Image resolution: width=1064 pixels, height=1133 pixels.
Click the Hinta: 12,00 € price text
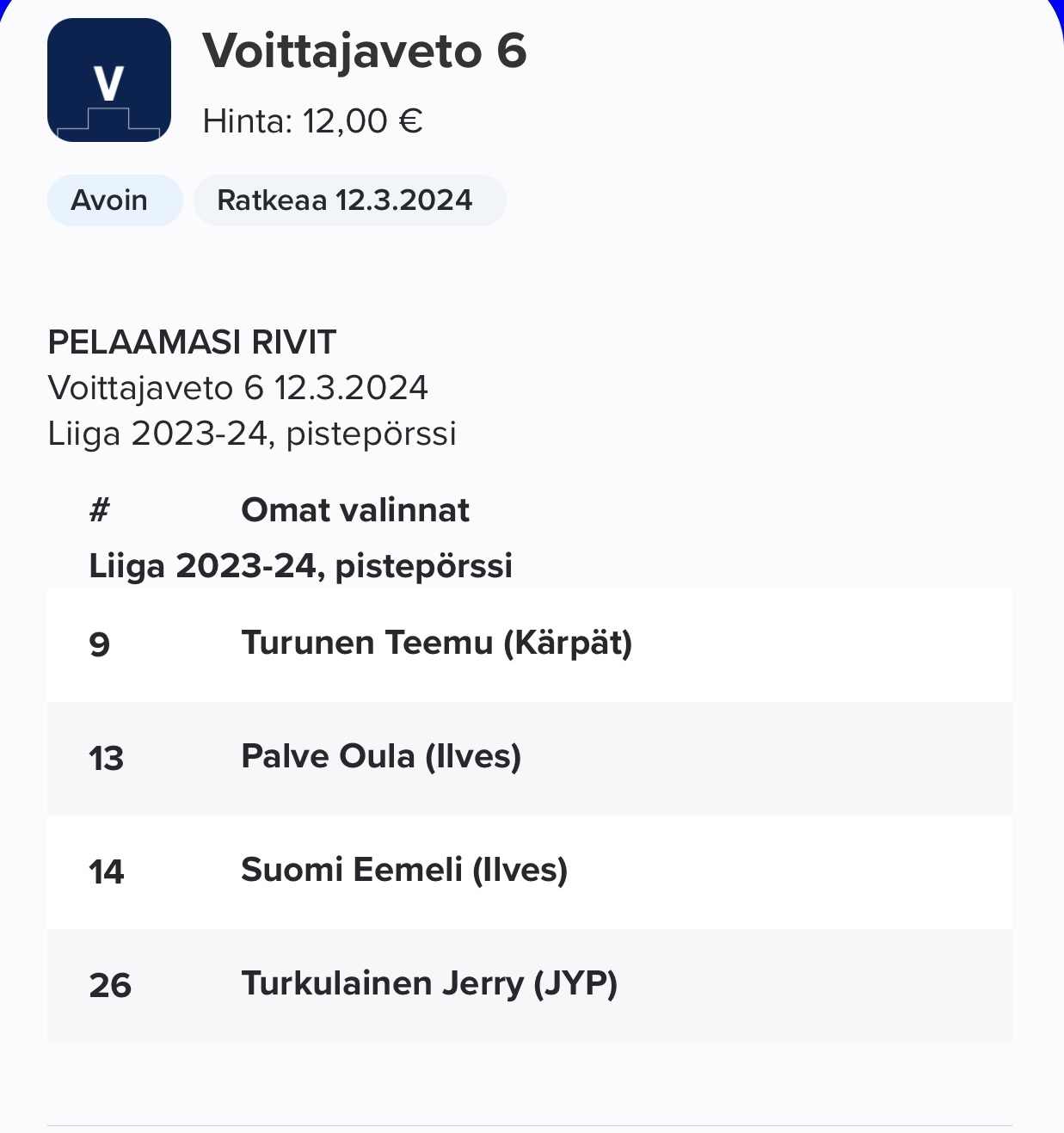313,121
